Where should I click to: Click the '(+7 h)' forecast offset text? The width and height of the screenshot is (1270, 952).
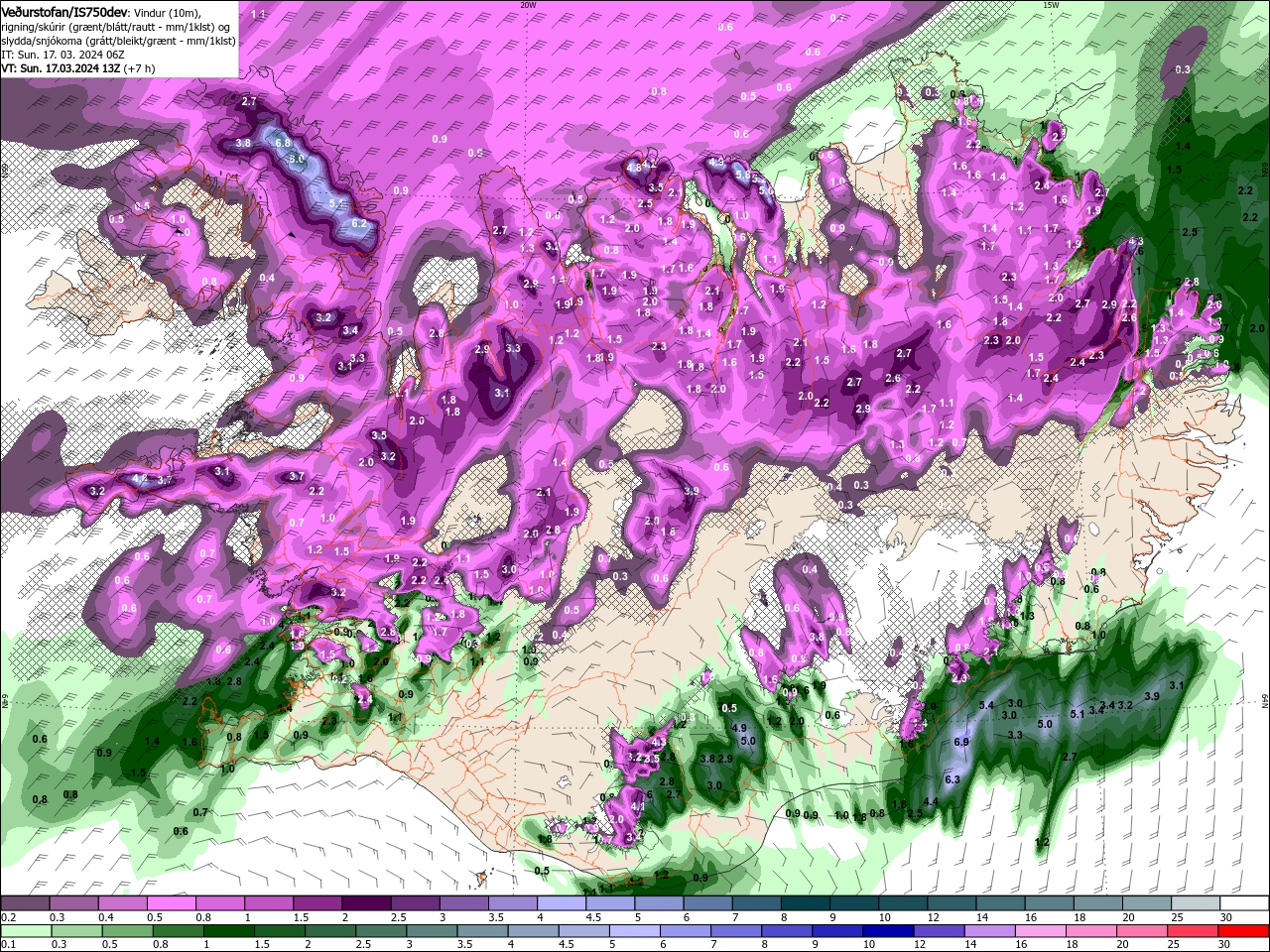[x=139, y=68]
